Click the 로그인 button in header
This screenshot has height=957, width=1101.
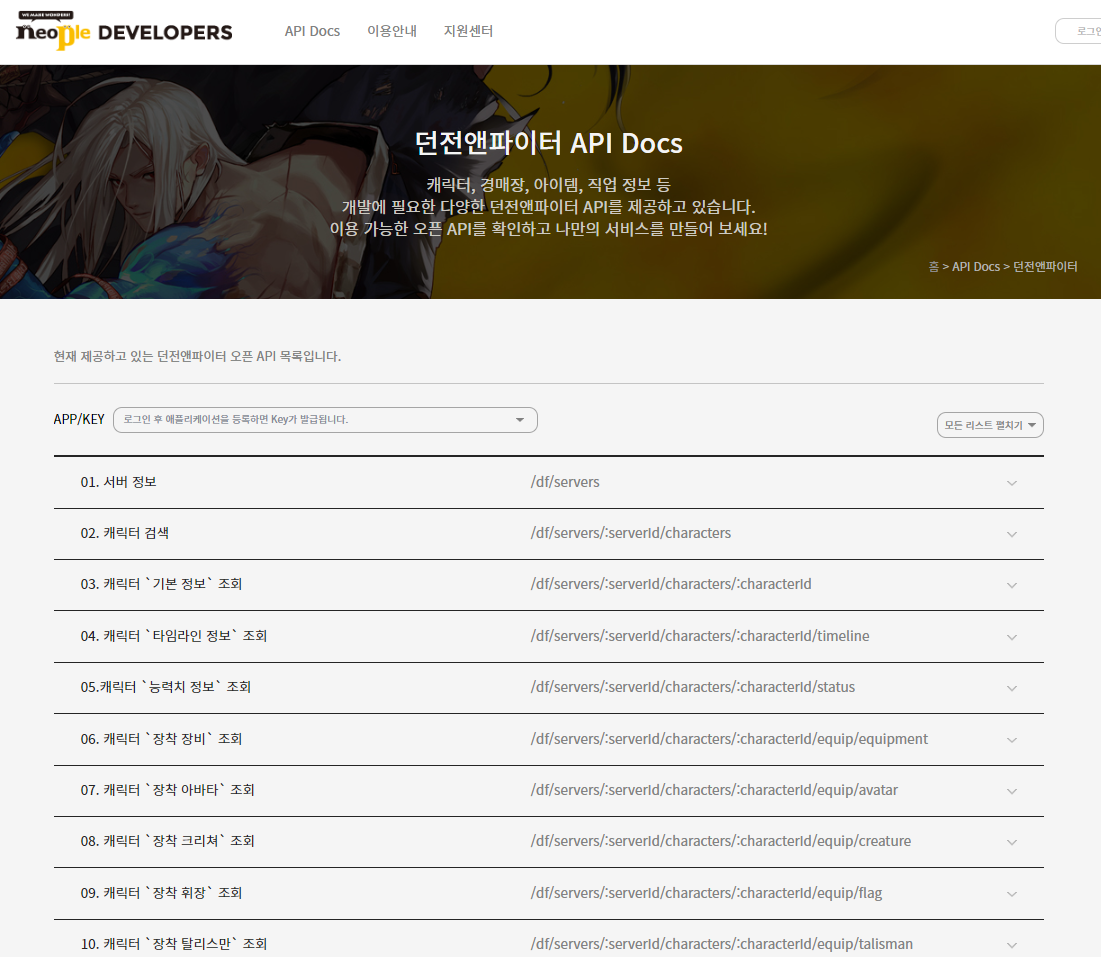click(1079, 31)
